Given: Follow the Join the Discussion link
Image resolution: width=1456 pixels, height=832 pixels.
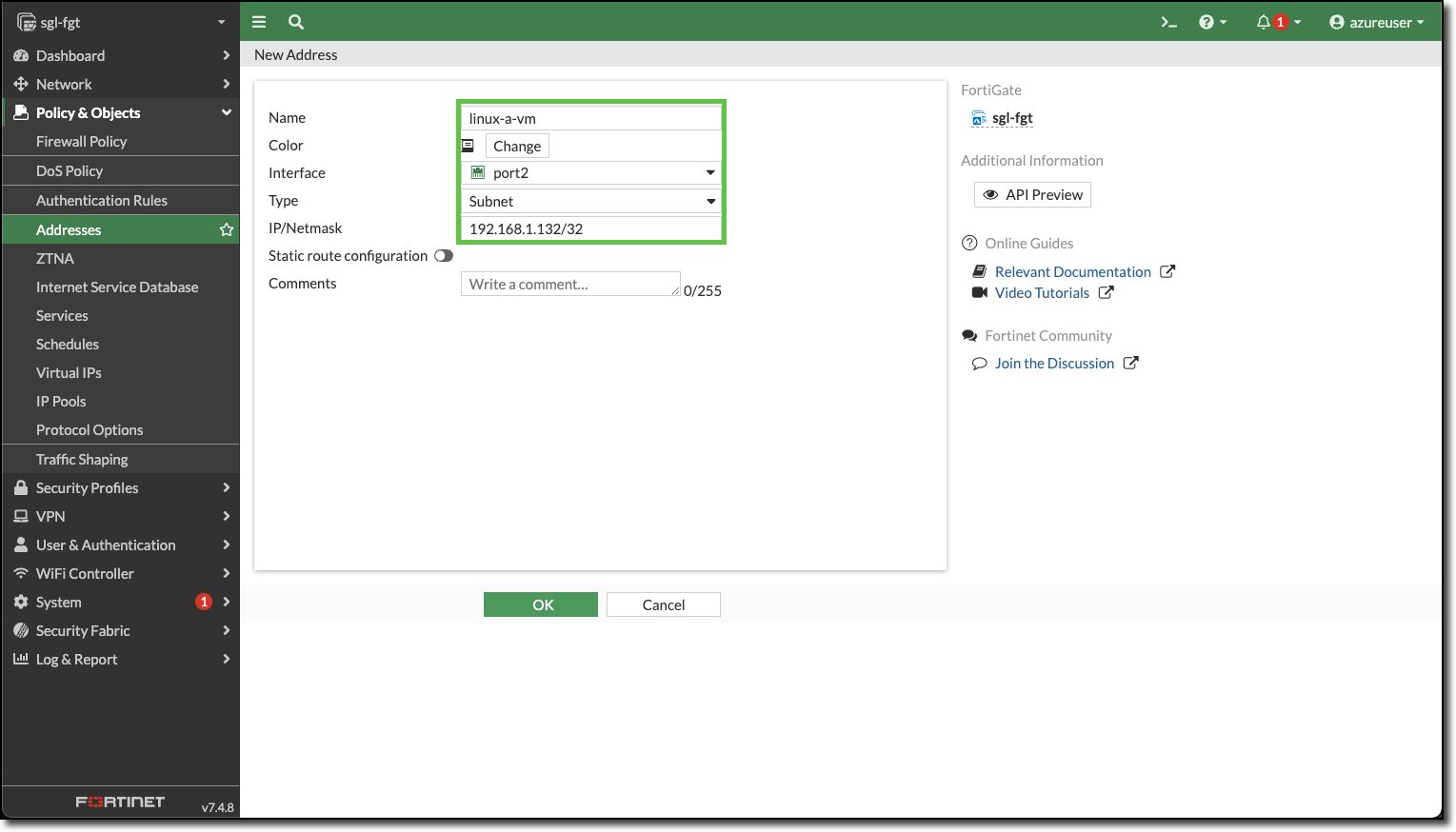Looking at the screenshot, I should click(1054, 363).
